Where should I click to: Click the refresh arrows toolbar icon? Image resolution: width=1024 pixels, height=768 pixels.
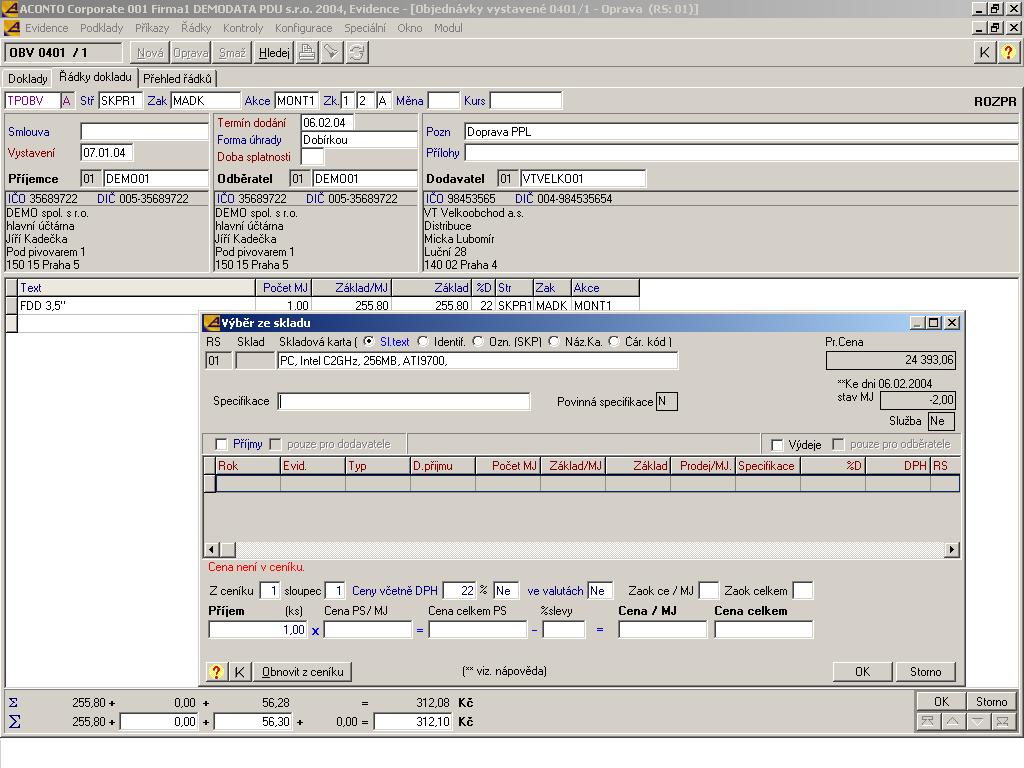[x=357, y=53]
